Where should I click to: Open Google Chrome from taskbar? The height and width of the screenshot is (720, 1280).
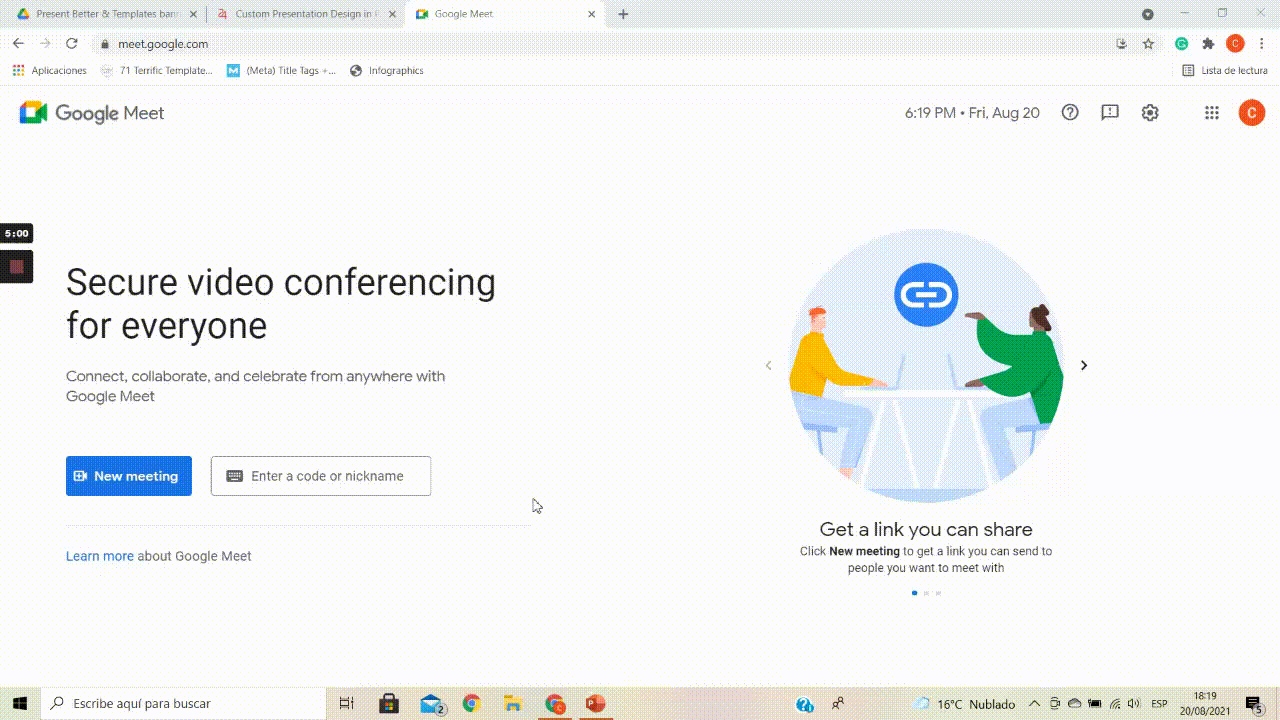[471, 704]
